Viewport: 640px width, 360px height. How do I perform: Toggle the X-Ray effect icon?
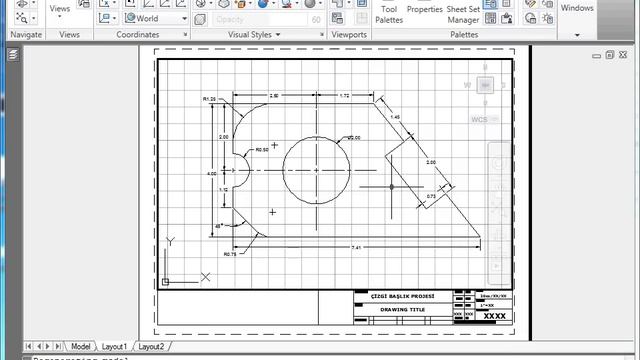(x=200, y=19)
